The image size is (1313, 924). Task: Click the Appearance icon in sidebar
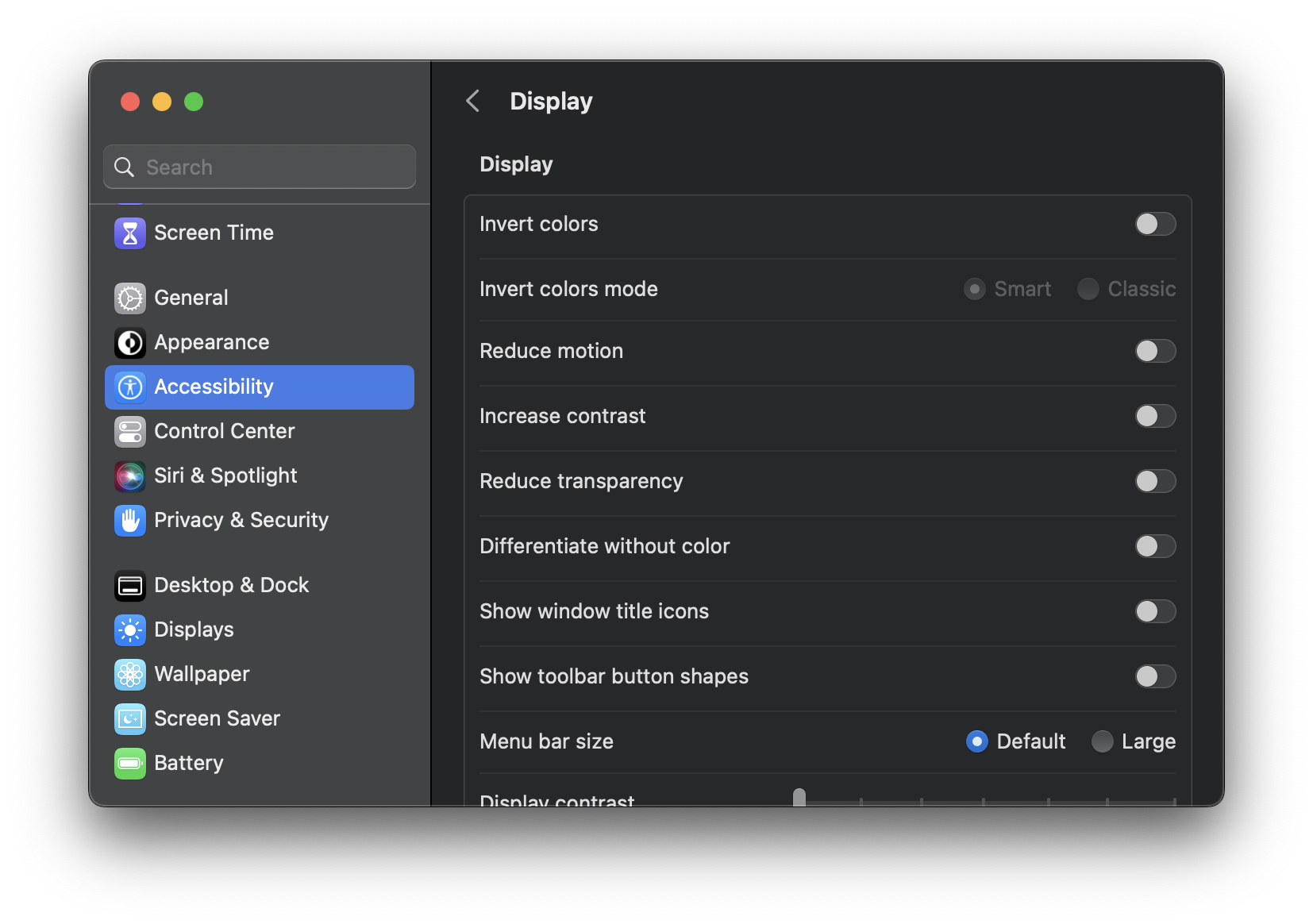tap(130, 343)
